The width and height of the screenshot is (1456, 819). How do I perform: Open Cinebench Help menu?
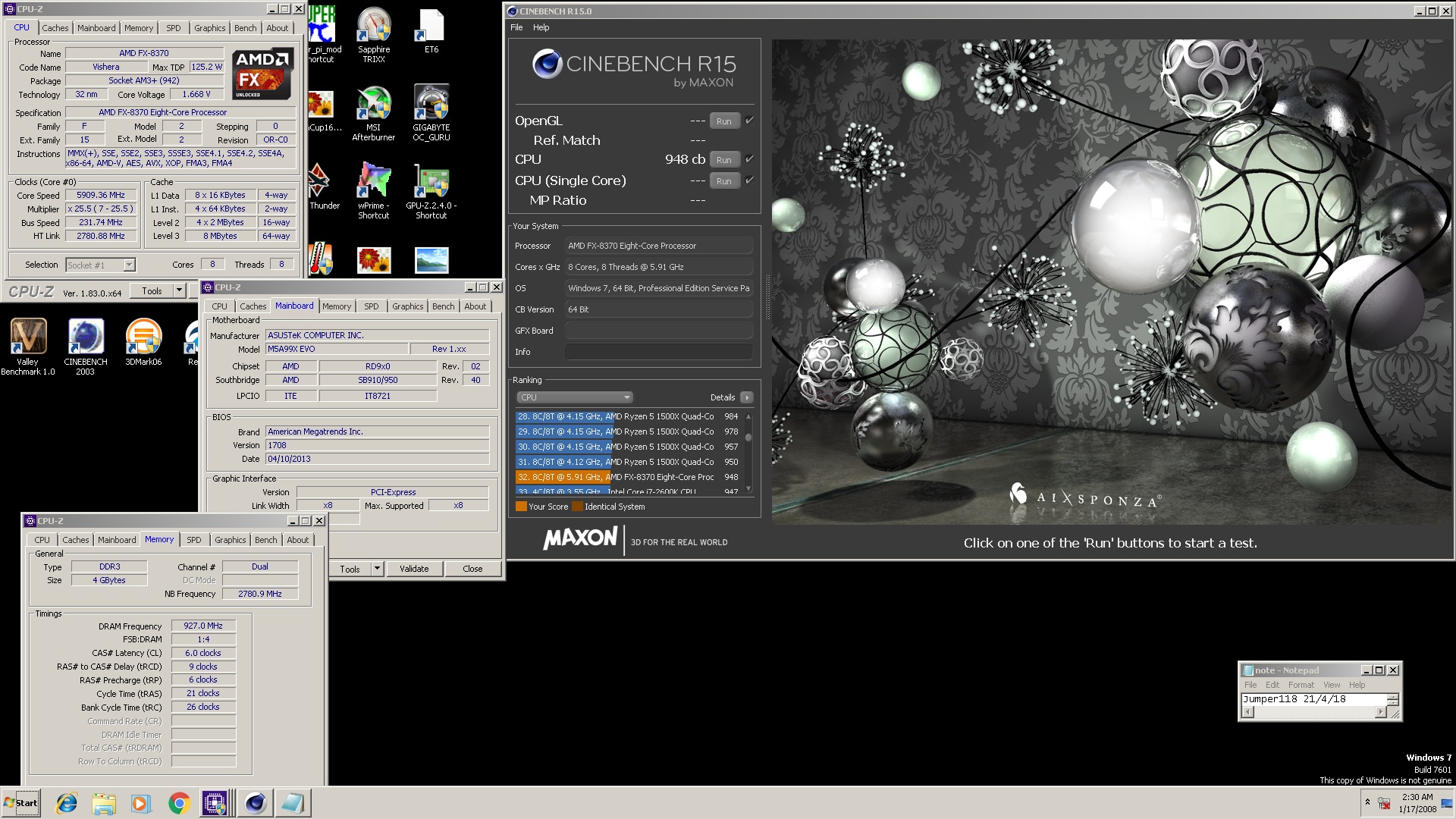click(x=541, y=27)
